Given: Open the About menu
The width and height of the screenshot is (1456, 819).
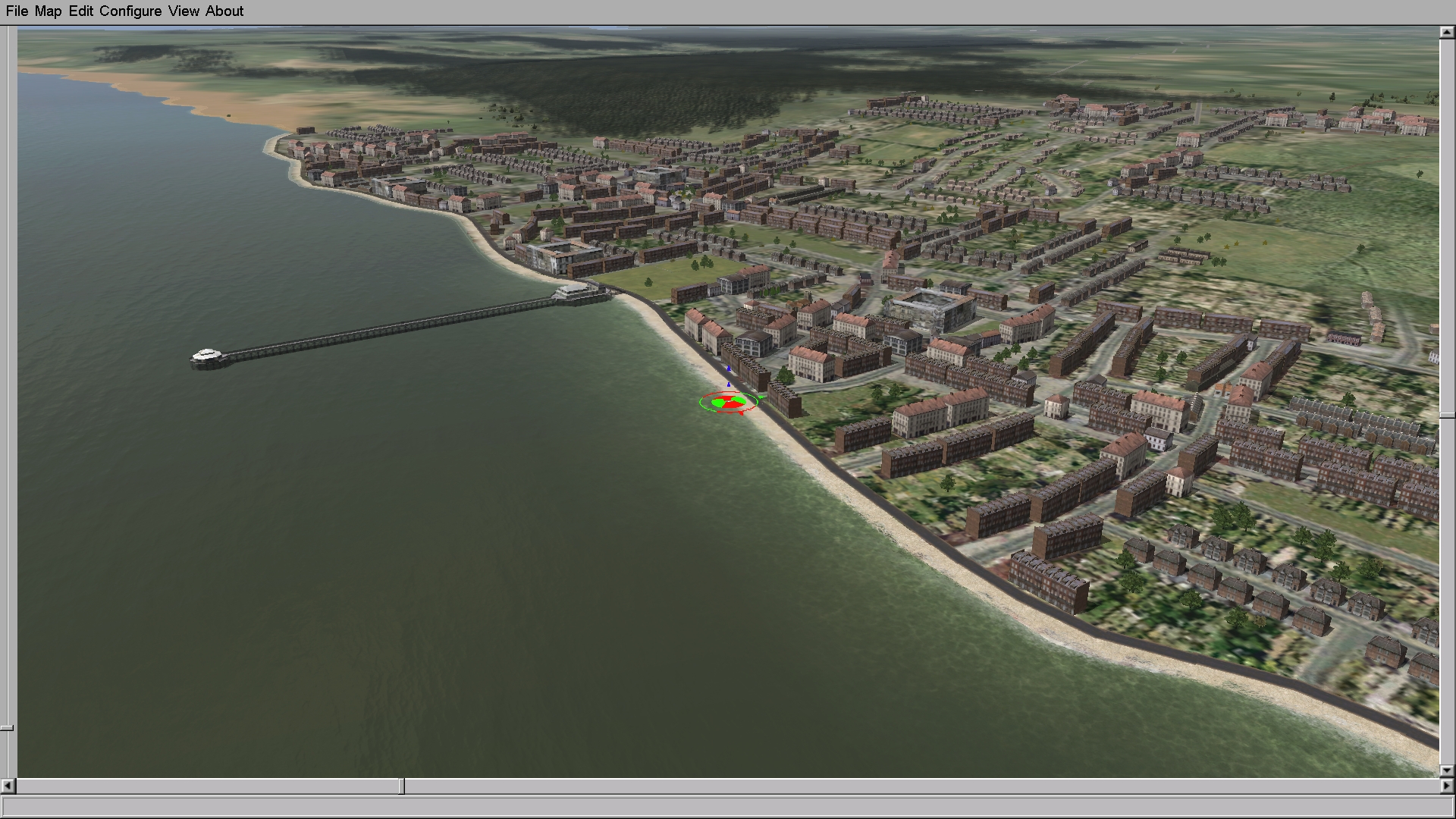Looking at the screenshot, I should tap(224, 11).
